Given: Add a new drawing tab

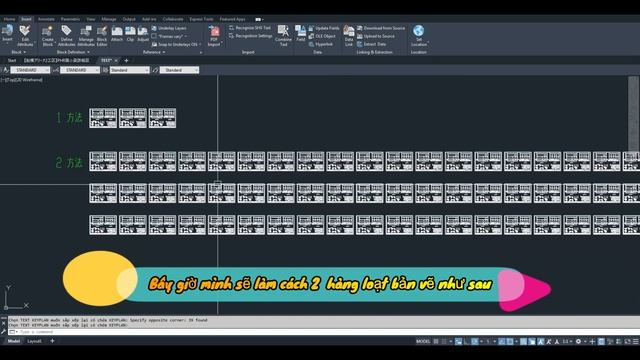Looking at the screenshot, I should [126, 60].
